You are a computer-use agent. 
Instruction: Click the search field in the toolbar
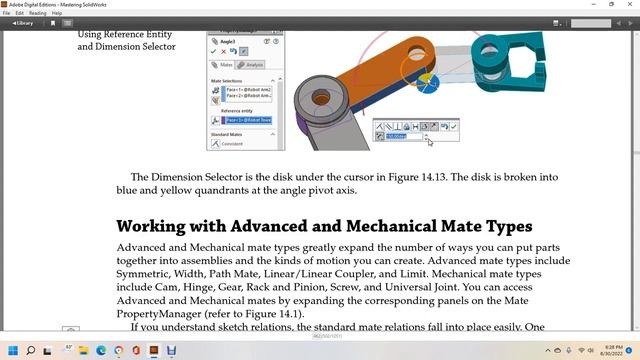coord(591,23)
